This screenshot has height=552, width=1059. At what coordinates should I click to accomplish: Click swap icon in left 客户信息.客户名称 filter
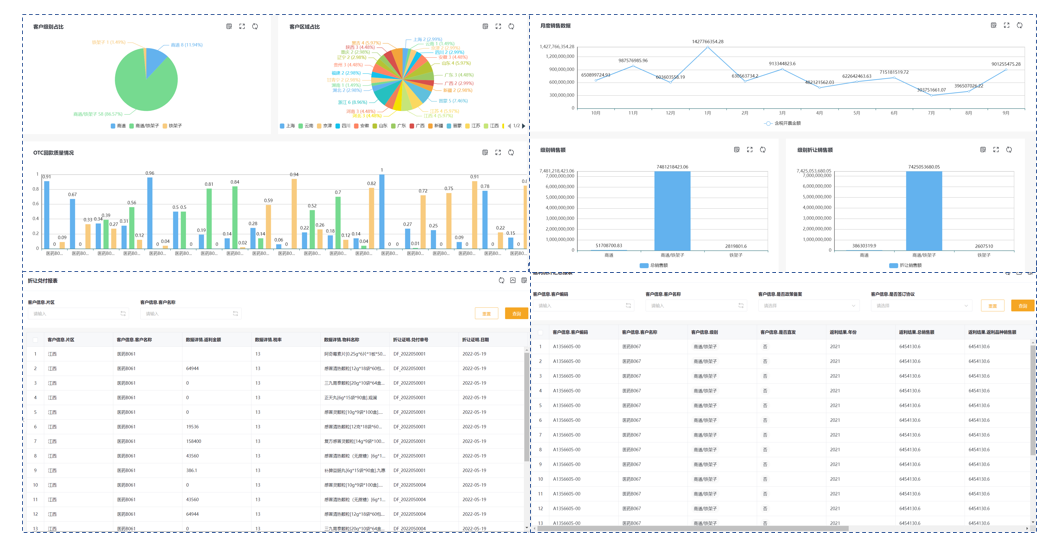[235, 313]
